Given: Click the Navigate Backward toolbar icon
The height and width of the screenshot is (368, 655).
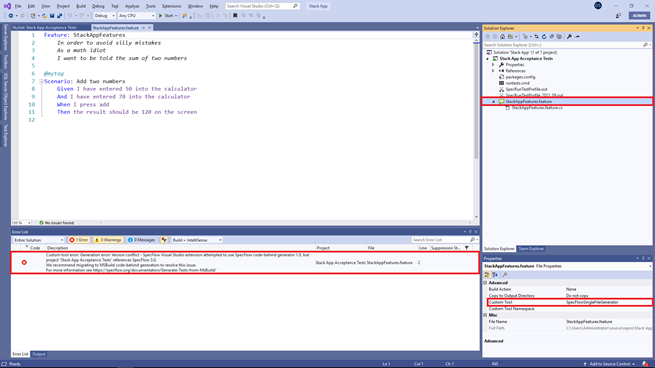Looking at the screenshot, I should (x=10, y=16).
